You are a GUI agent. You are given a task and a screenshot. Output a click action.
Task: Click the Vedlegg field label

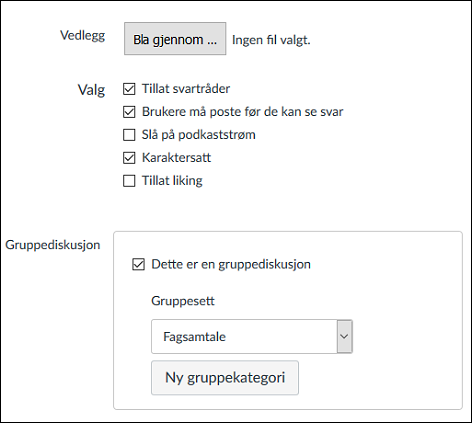pyautogui.click(x=83, y=35)
